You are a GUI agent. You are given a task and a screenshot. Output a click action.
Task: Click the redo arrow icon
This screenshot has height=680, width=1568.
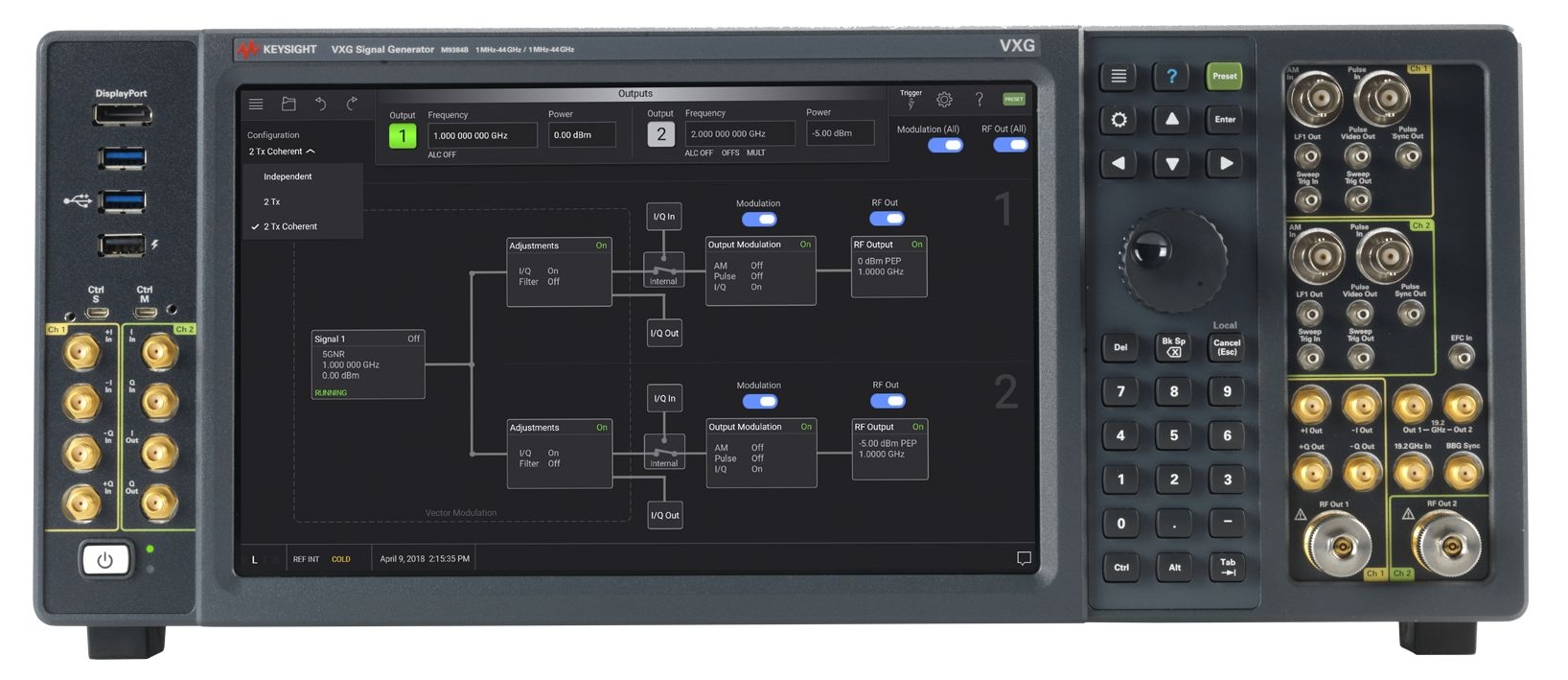coord(352,104)
